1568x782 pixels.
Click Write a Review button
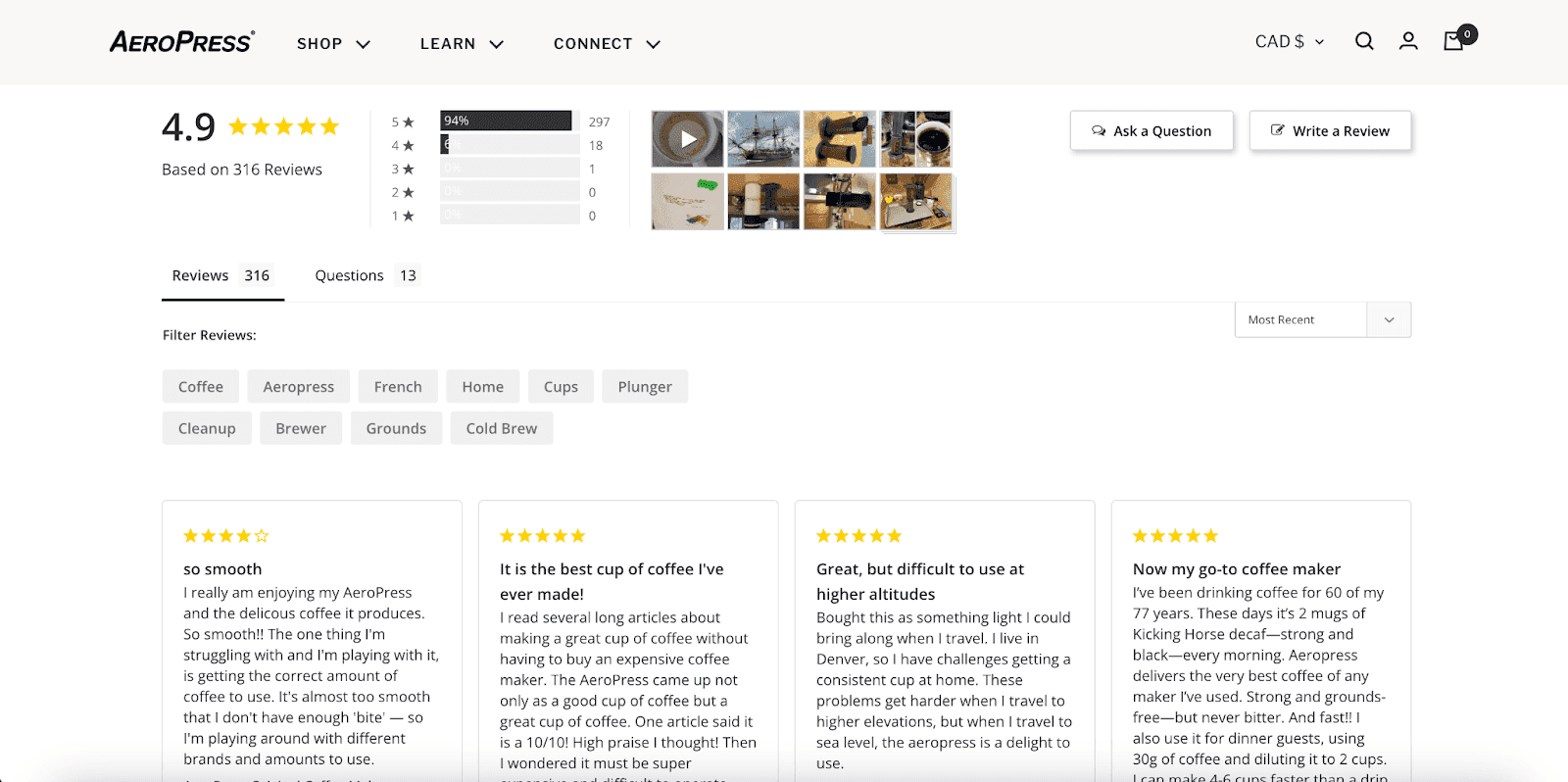1330,130
